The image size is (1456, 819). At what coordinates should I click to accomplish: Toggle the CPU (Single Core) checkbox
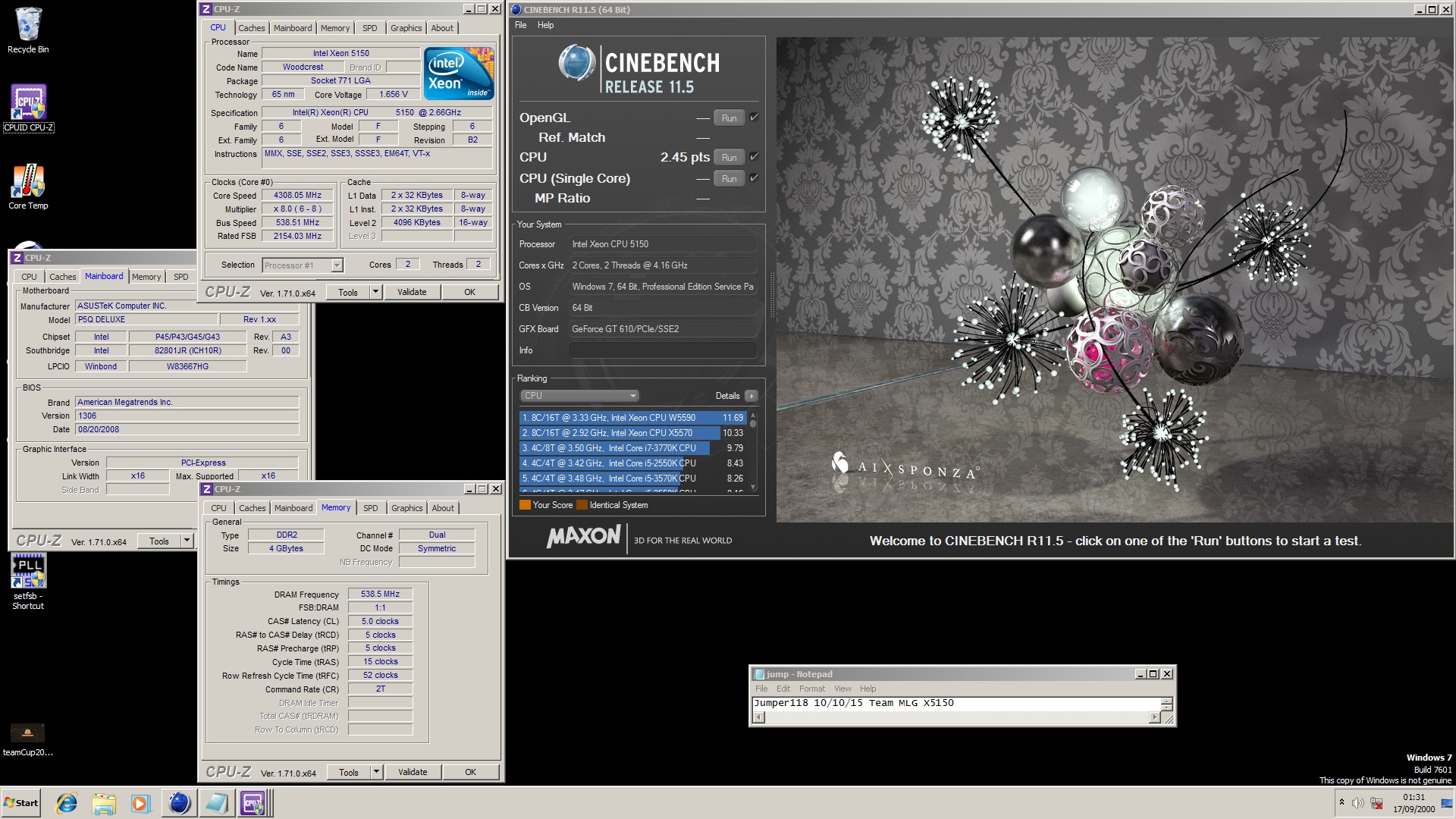pyautogui.click(x=754, y=178)
